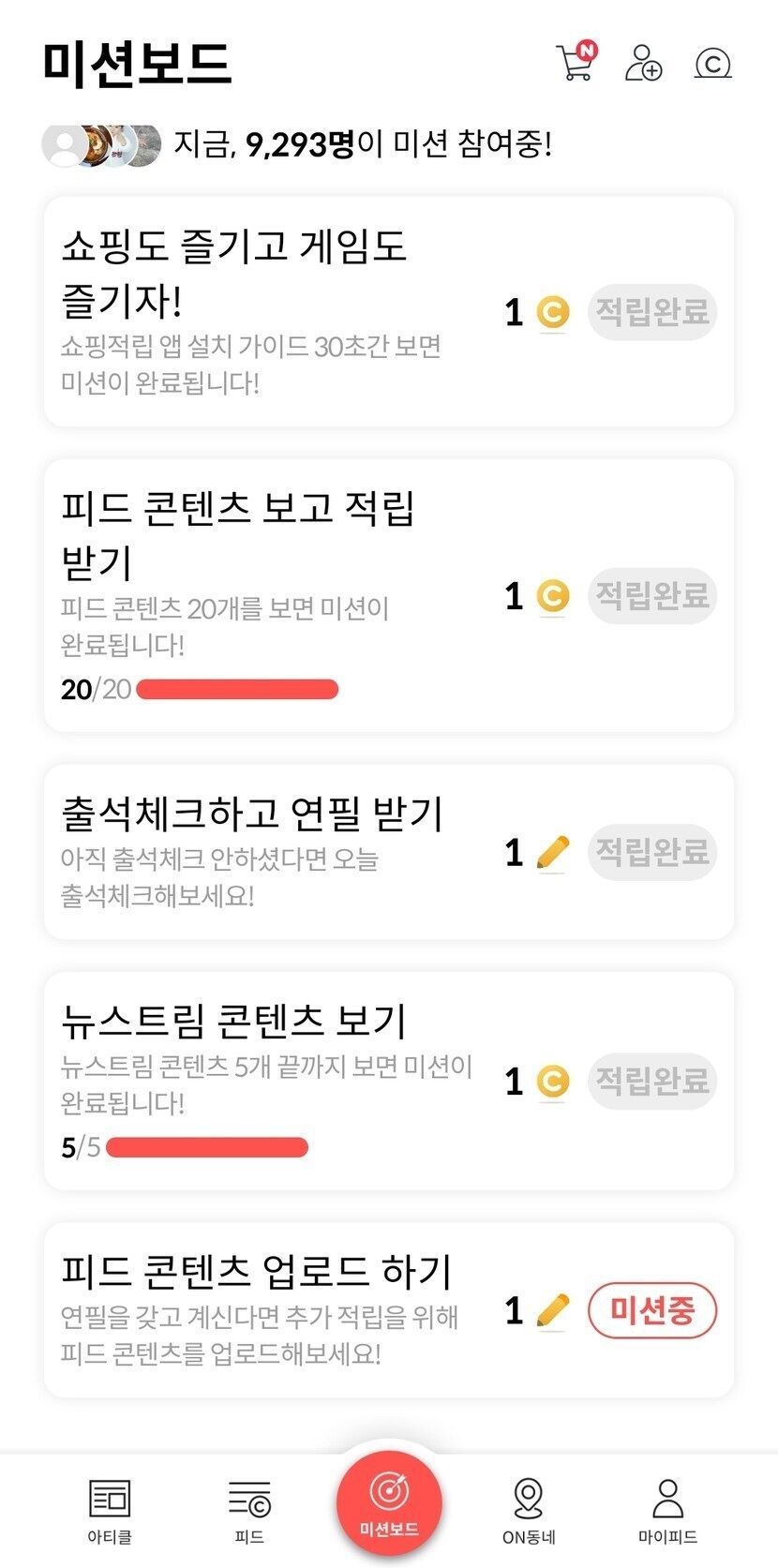
Task: Tap the 피드 feed icon
Action: tap(249, 1499)
